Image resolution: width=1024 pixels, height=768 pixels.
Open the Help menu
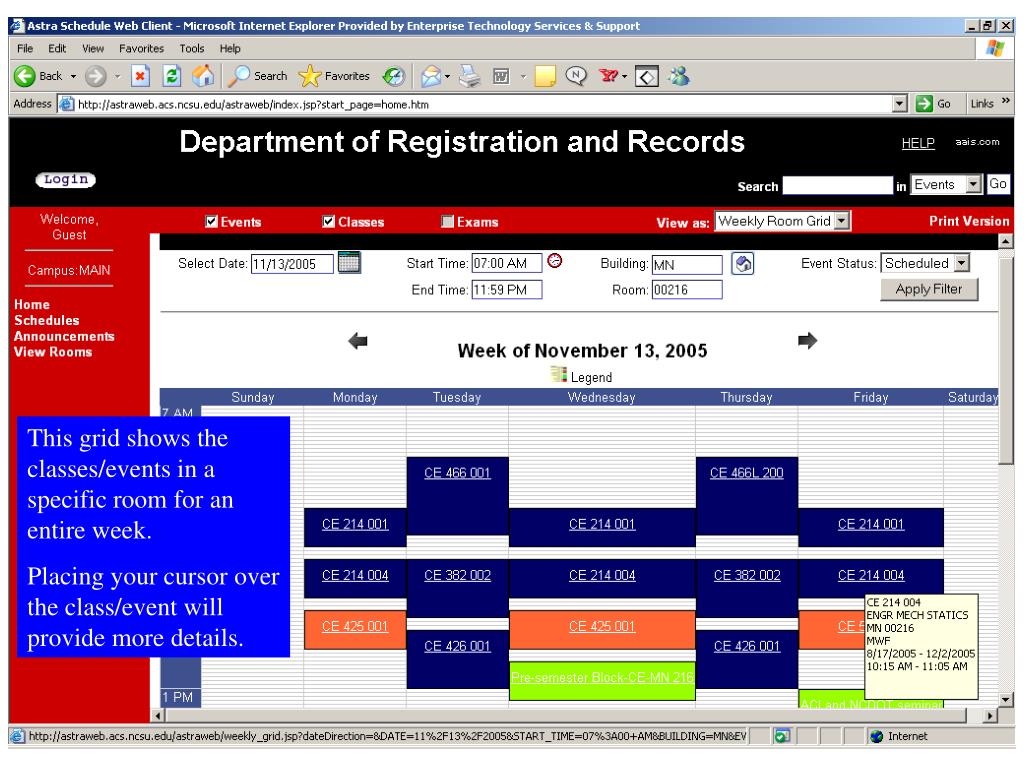pos(230,48)
